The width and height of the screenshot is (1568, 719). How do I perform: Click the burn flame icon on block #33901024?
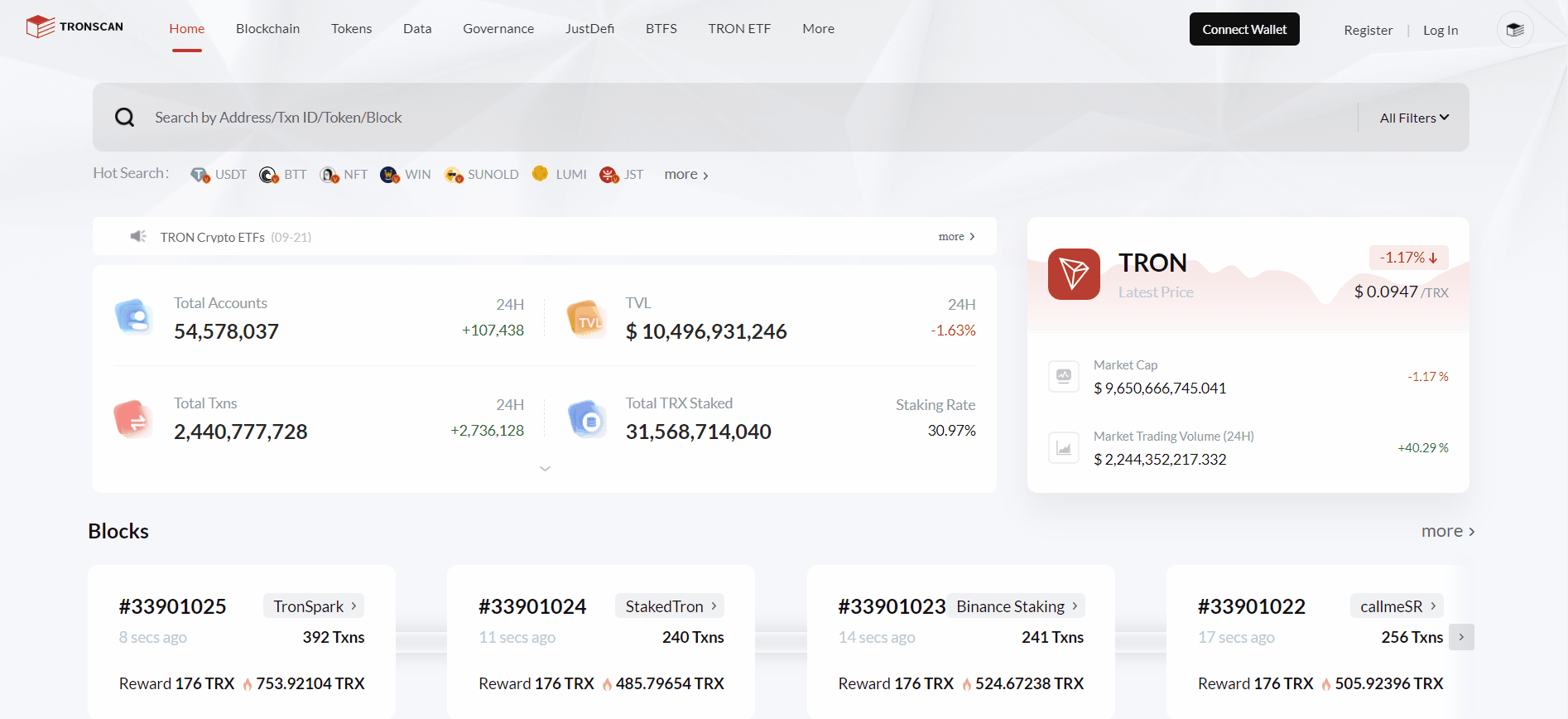coord(607,684)
